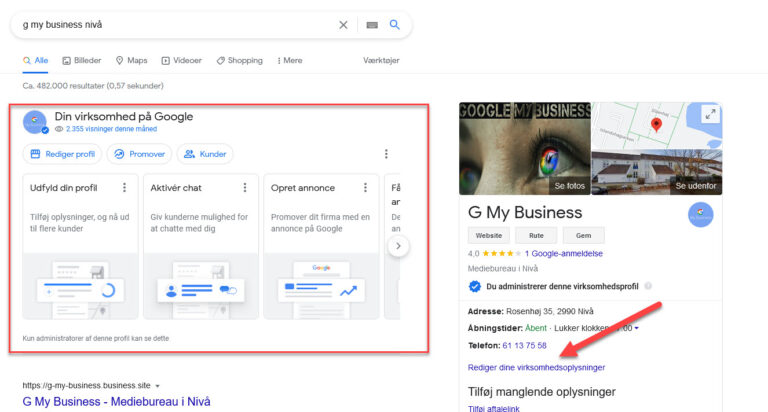Show next cards with chevron arrow
The height and width of the screenshot is (412, 768).
398,246
